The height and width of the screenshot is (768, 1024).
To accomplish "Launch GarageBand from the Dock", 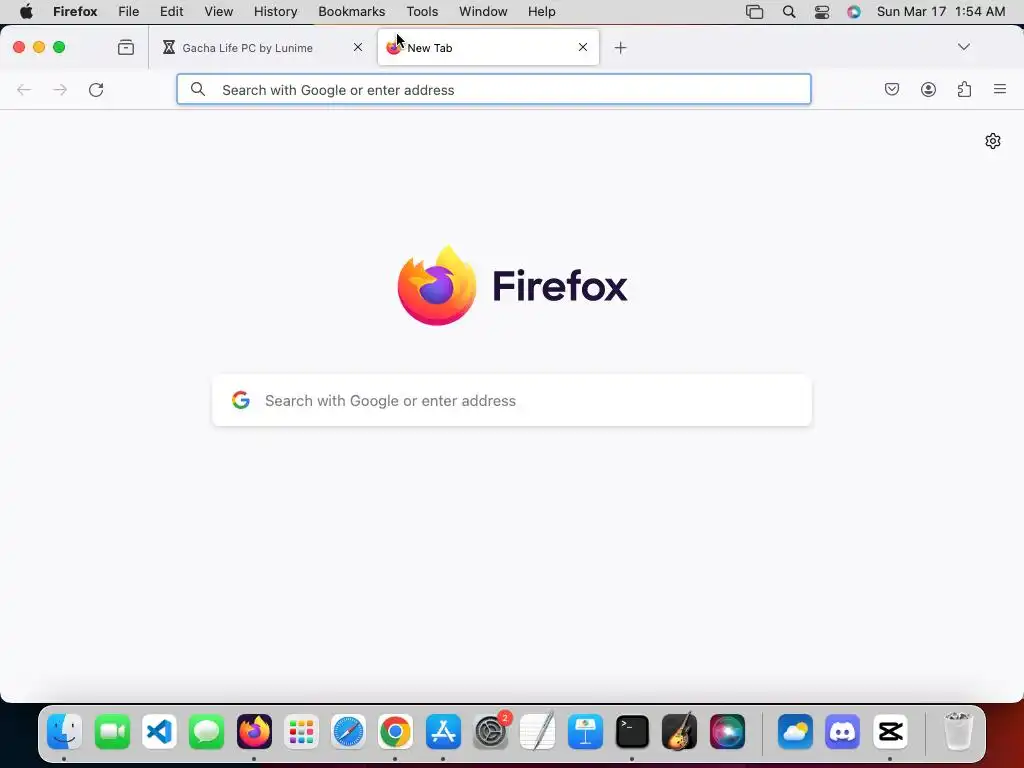I will coord(679,731).
